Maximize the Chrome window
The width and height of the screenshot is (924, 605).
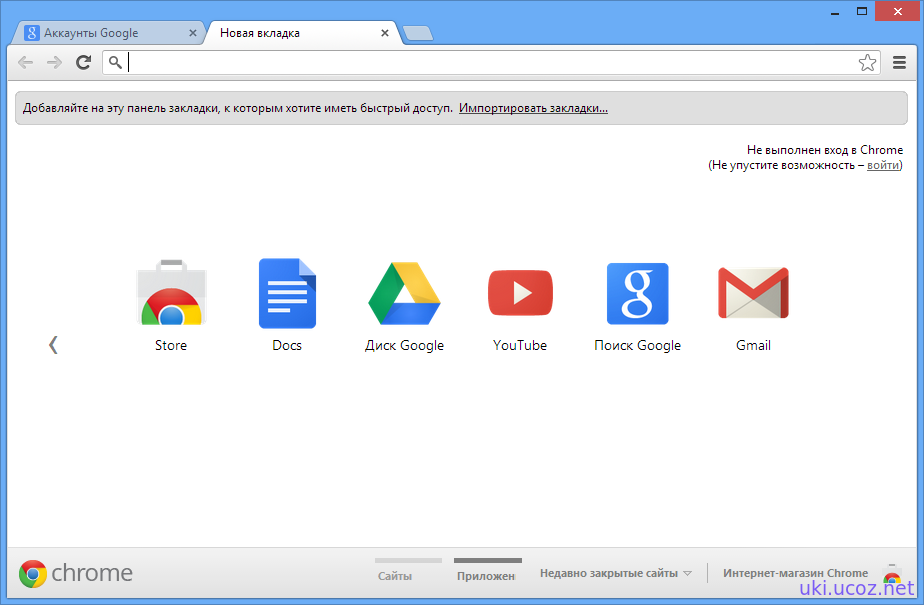(862, 12)
